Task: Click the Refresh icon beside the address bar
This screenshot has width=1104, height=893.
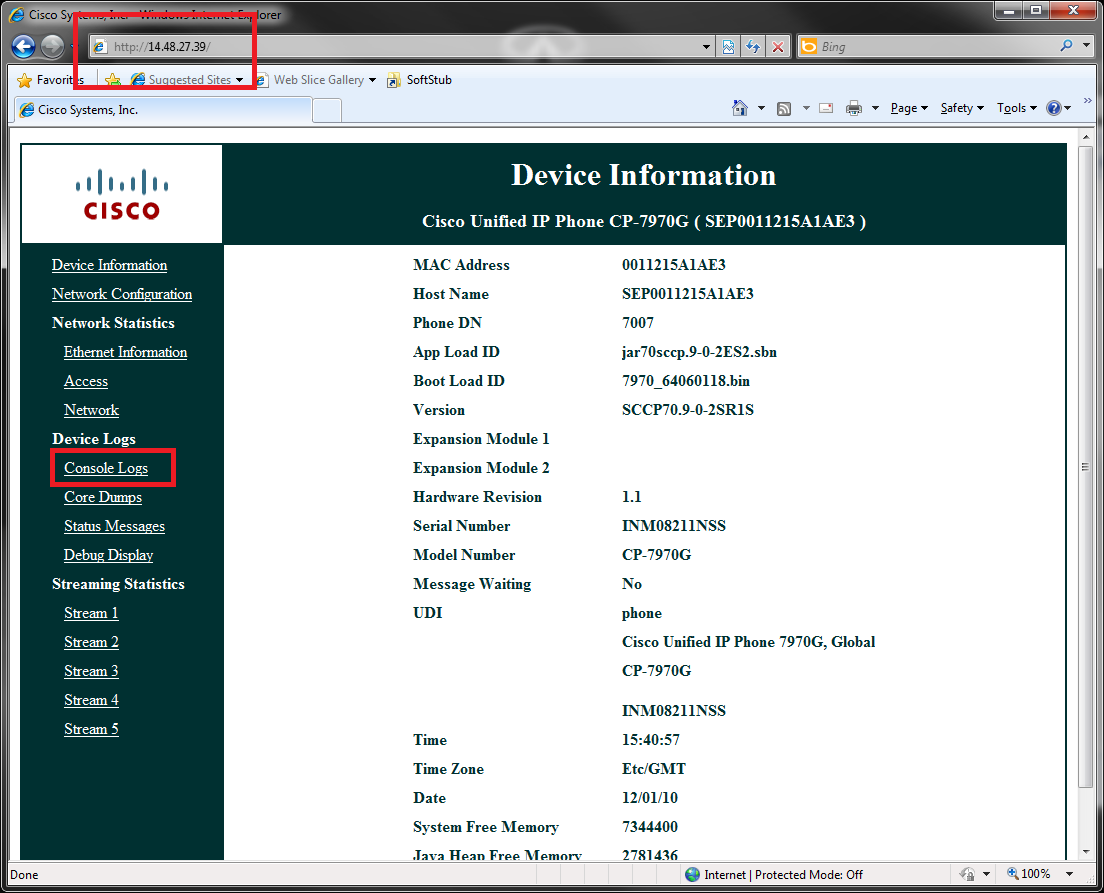Action: [x=753, y=46]
